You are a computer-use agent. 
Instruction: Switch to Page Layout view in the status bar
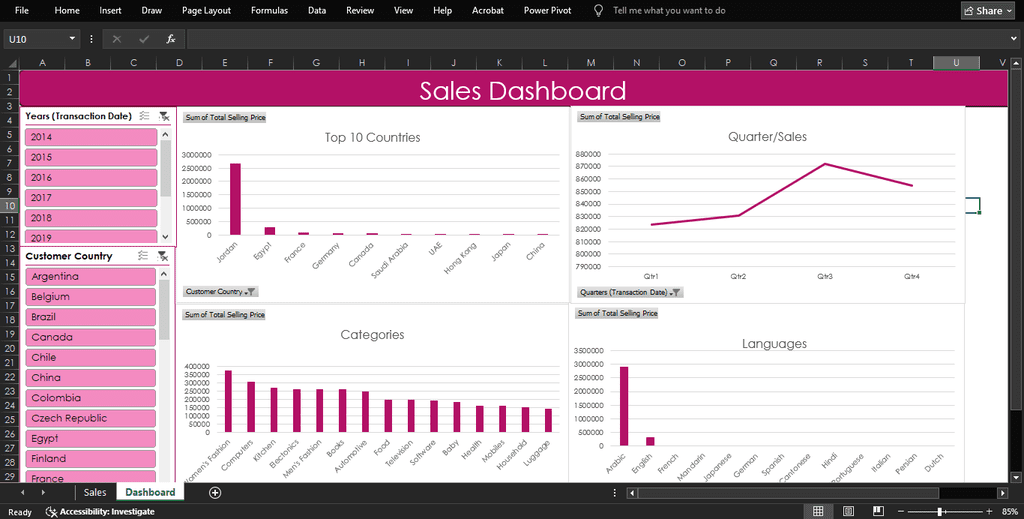coord(847,511)
